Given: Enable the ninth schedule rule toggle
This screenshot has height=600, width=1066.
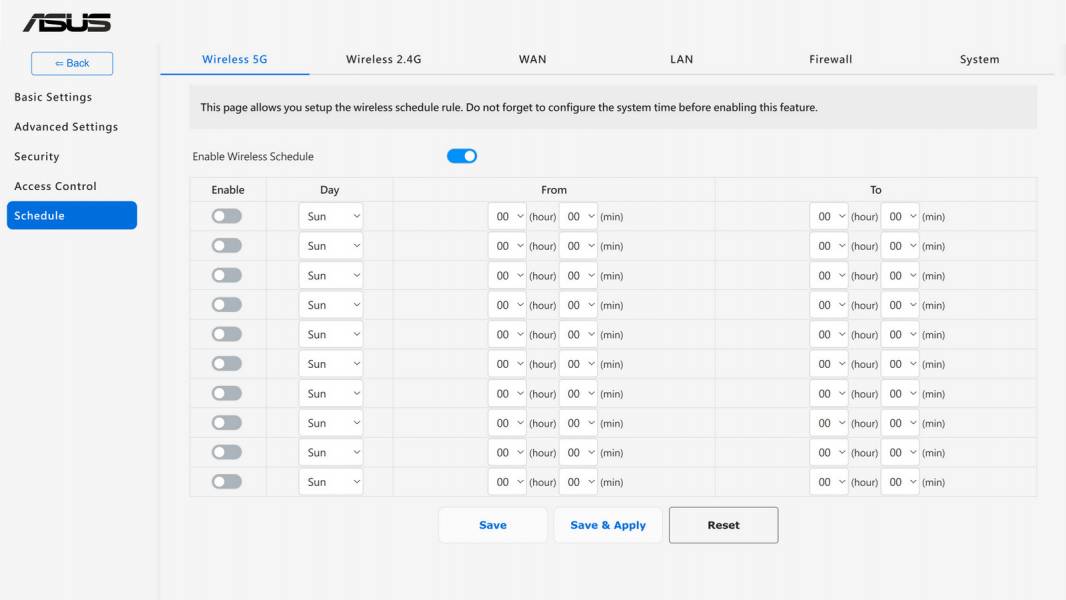Looking at the screenshot, I should (226, 453).
